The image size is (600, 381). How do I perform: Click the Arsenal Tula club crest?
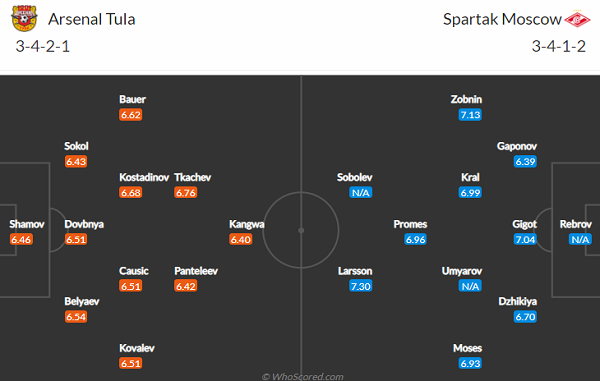point(24,18)
